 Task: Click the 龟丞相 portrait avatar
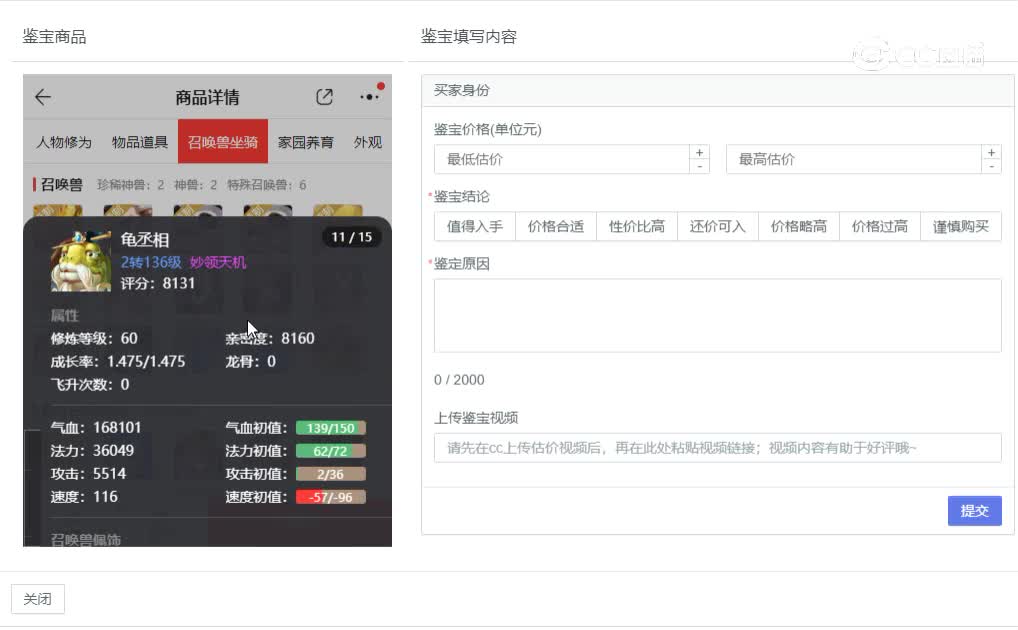pyautogui.click(x=81, y=261)
